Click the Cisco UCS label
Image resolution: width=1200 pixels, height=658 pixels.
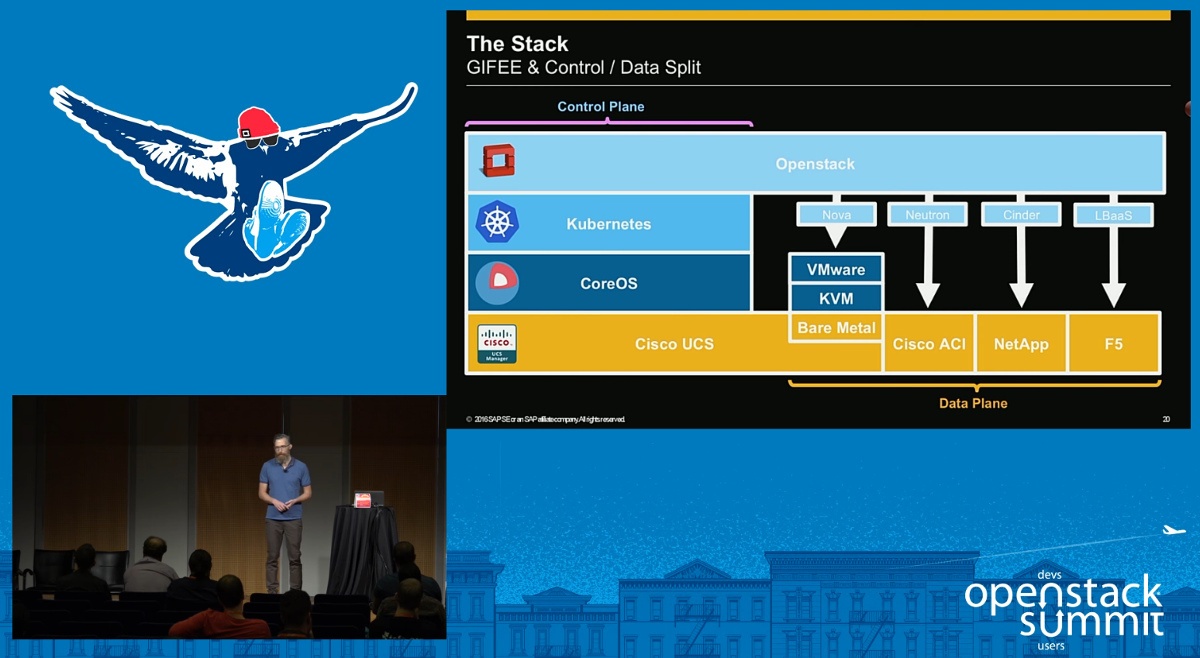click(x=674, y=344)
